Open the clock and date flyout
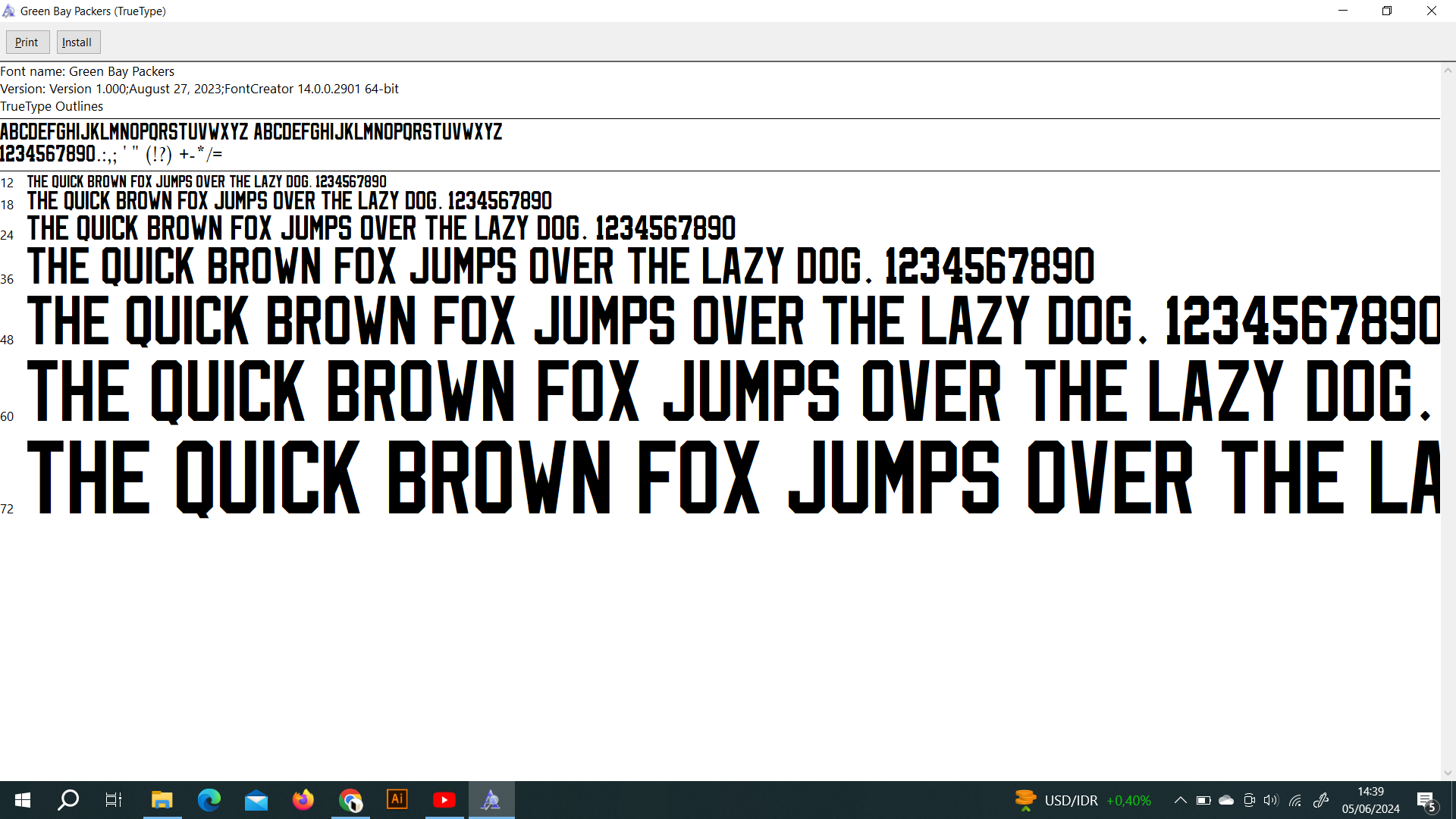The image size is (1456, 819). [x=1370, y=800]
